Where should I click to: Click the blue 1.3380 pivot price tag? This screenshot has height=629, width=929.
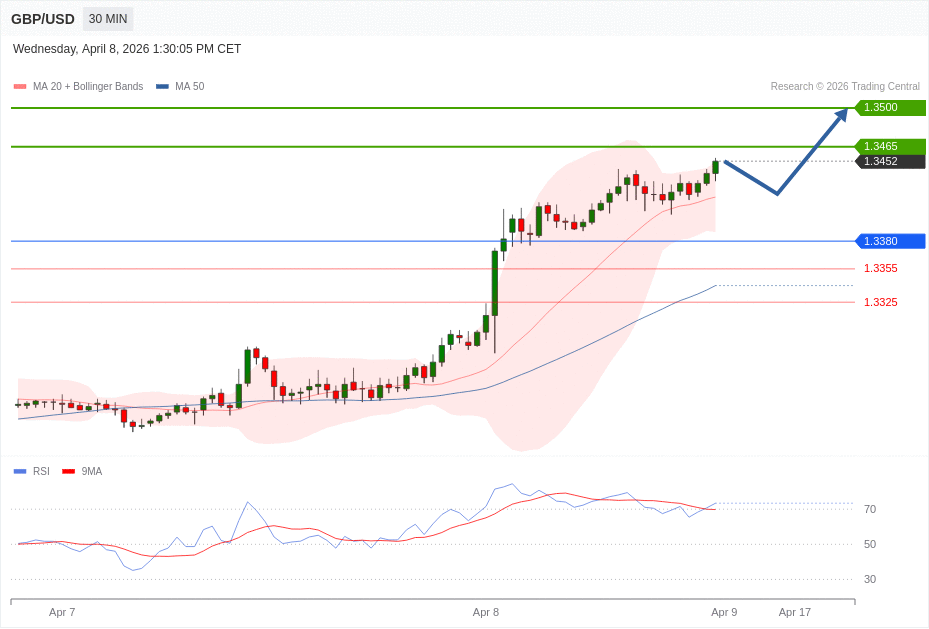point(889,241)
